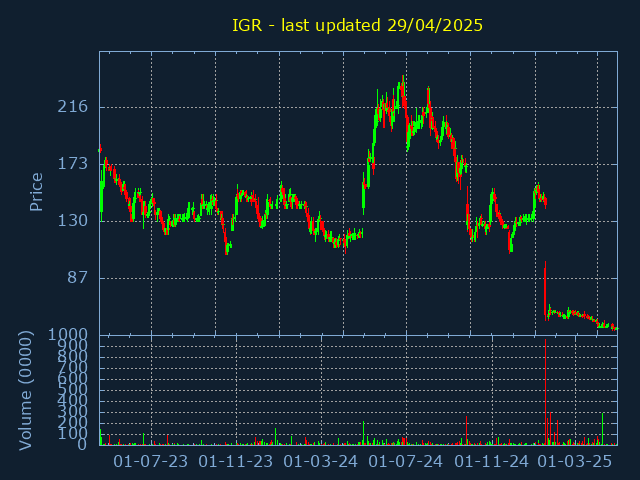This screenshot has height=480, width=640.
Task: Click the price level label 130
Action: click(73, 221)
